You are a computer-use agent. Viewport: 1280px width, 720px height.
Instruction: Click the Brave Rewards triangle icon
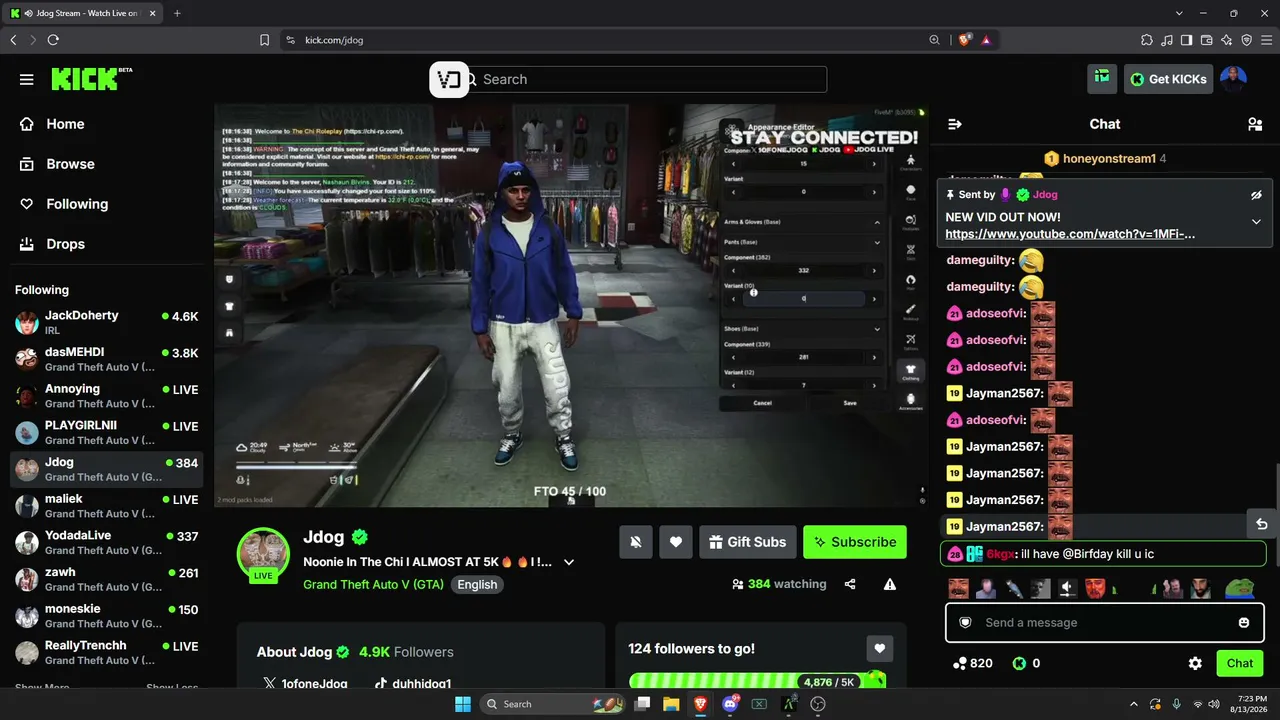click(x=986, y=40)
